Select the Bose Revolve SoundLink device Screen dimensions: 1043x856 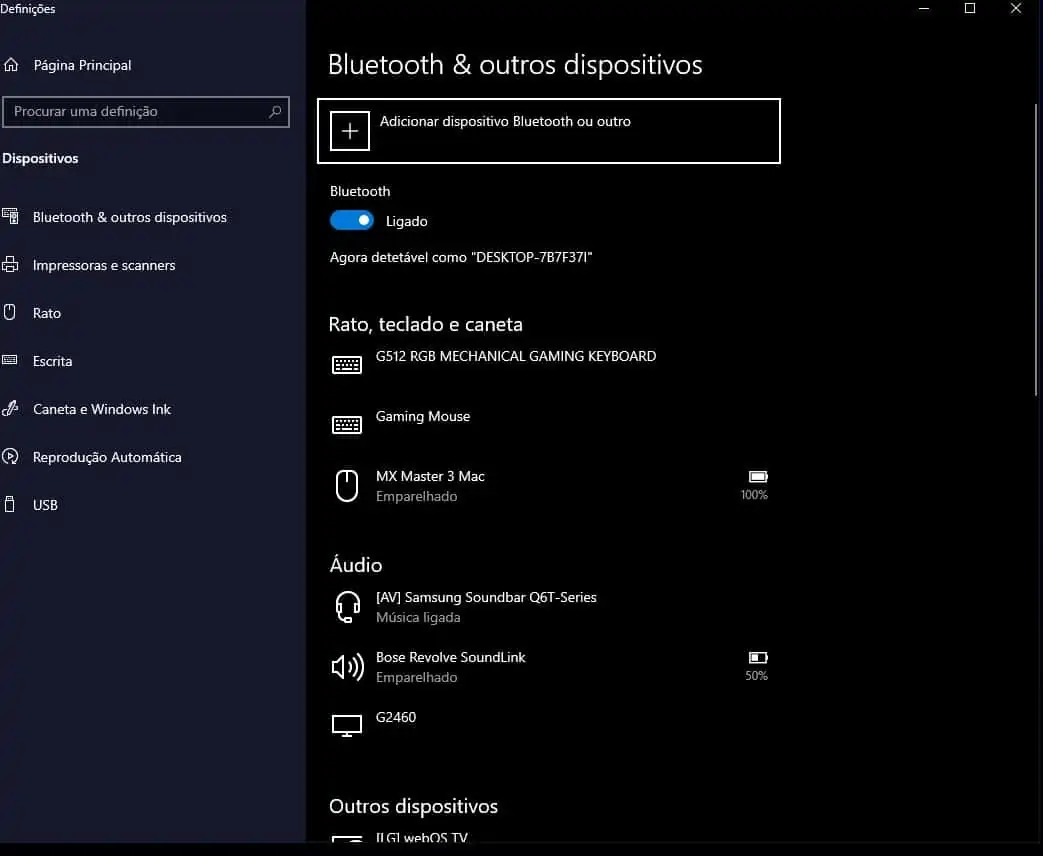coord(450,666)
